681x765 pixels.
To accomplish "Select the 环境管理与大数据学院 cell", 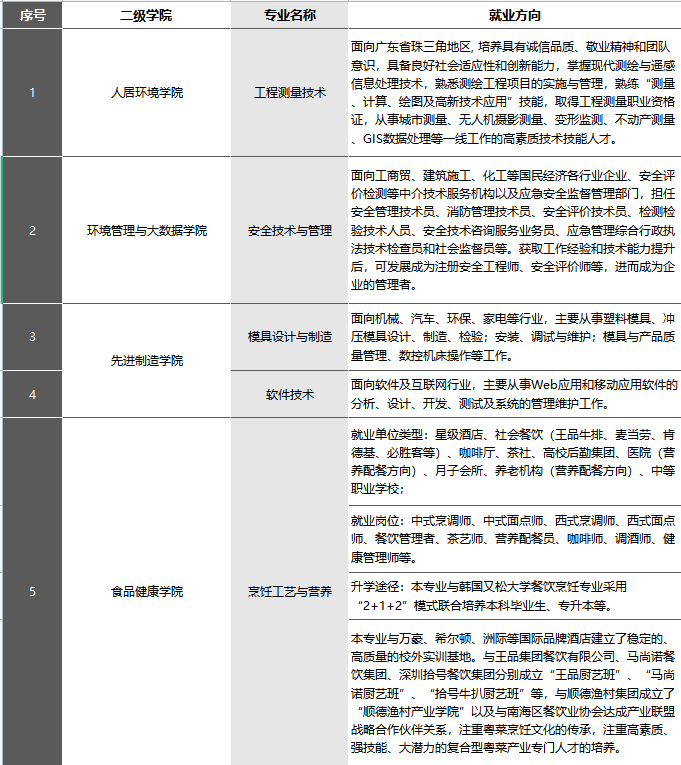I will coord(147,230).
